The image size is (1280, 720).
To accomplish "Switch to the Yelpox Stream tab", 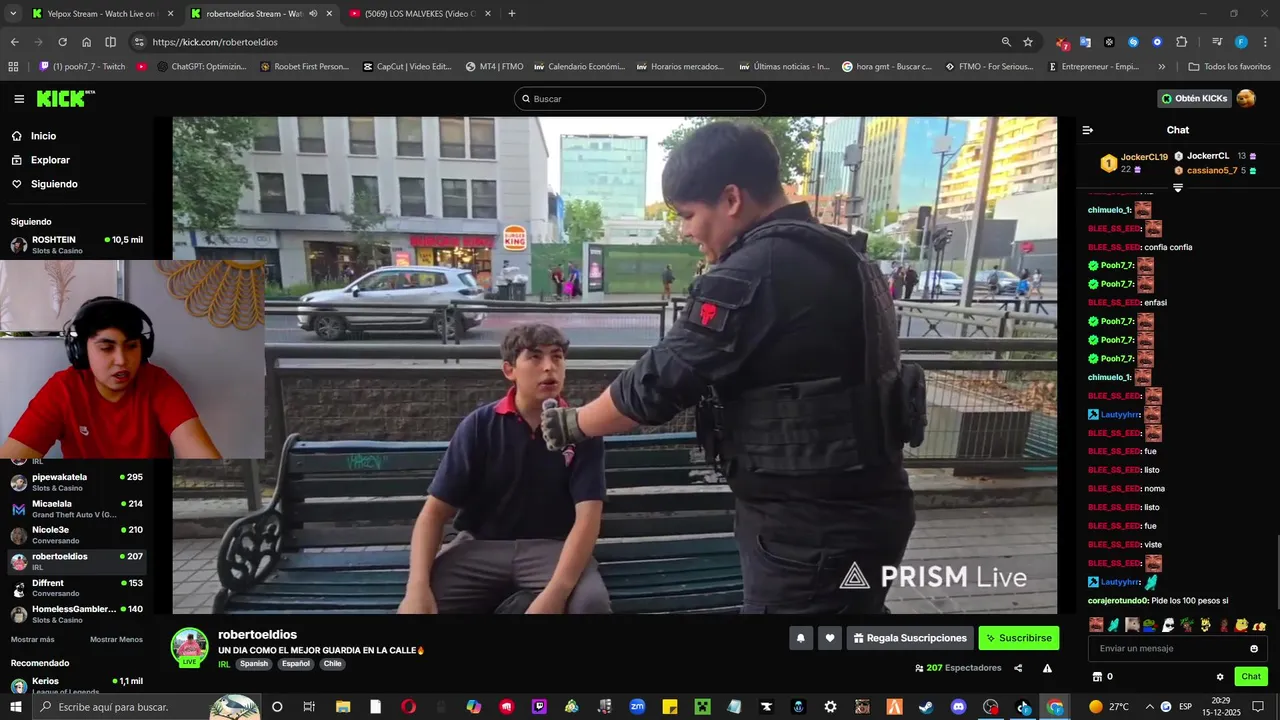I will tap(102, 14).
